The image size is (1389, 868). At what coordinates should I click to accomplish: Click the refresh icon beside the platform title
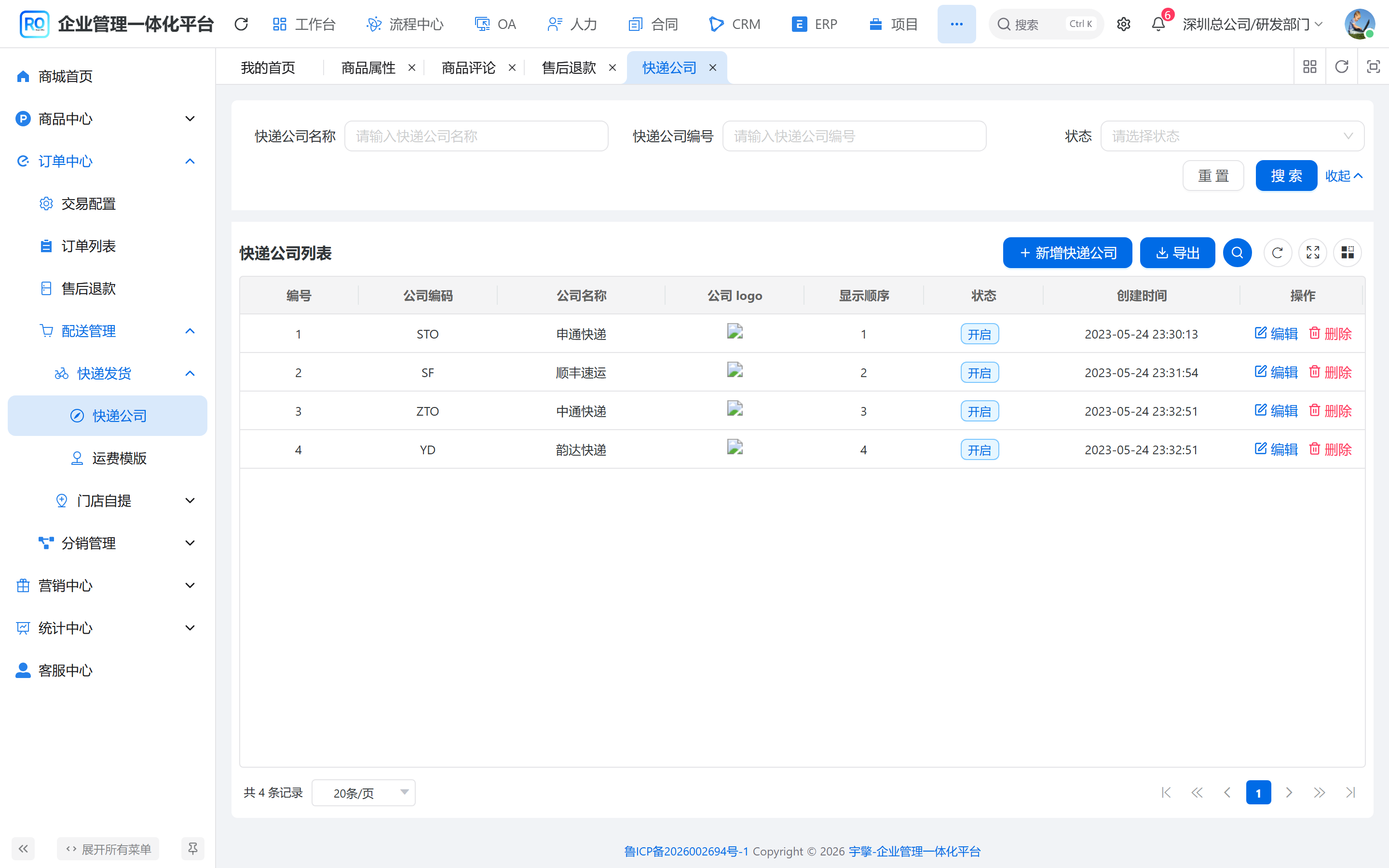[241, 24]
